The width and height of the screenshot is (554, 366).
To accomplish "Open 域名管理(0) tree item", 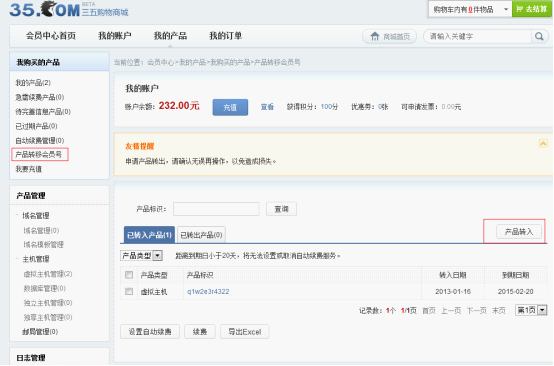I will click(x=41, y=231).
